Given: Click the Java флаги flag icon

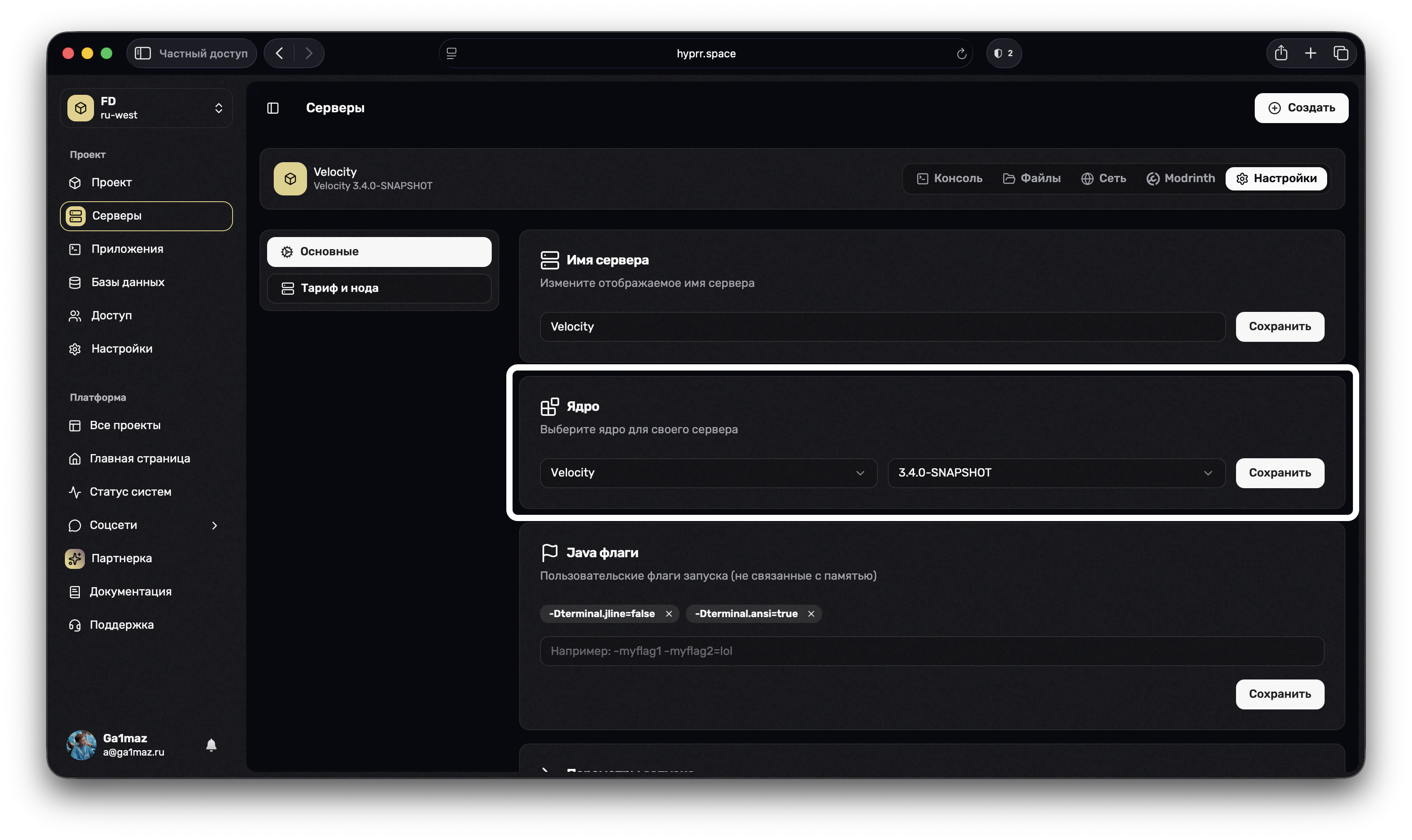Looking at the screenshot, I should (549, 553).
